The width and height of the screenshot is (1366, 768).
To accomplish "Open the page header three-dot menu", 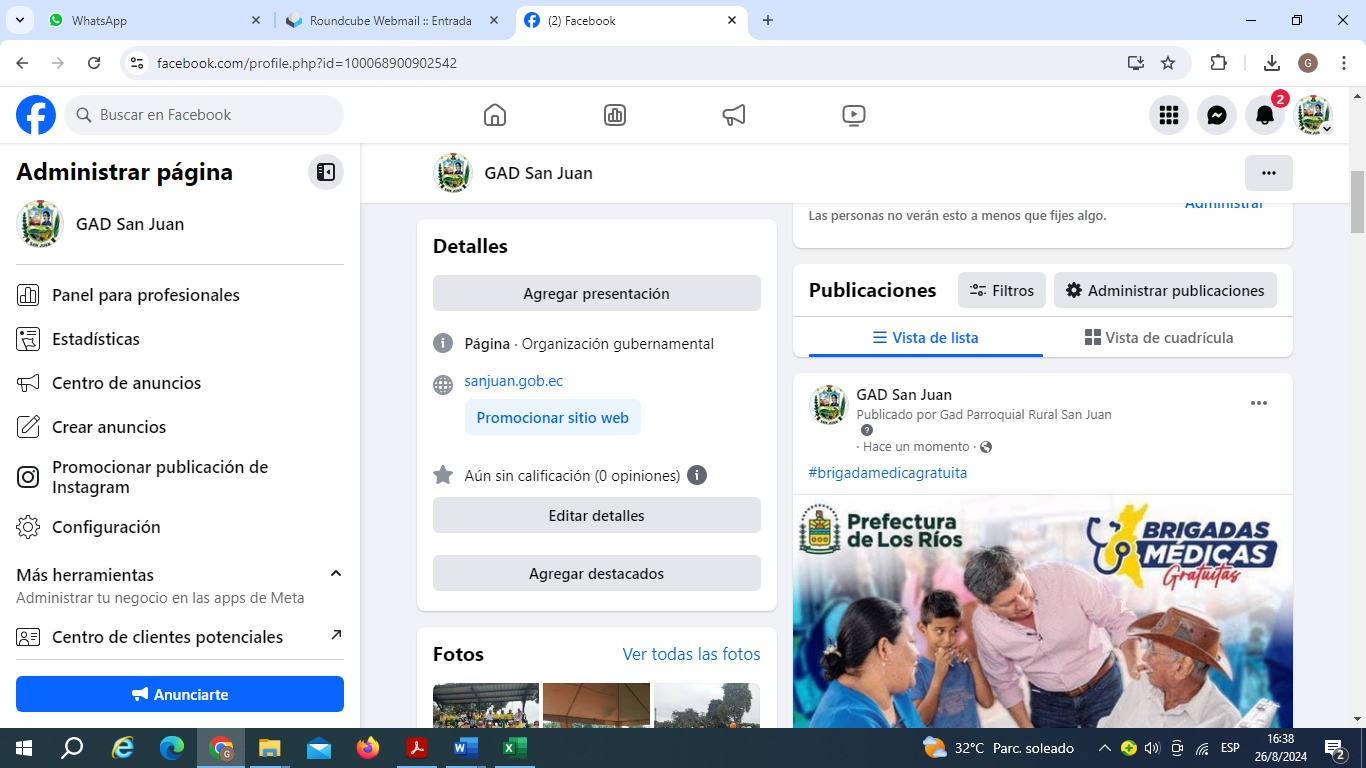I will tap(1268, 173).
